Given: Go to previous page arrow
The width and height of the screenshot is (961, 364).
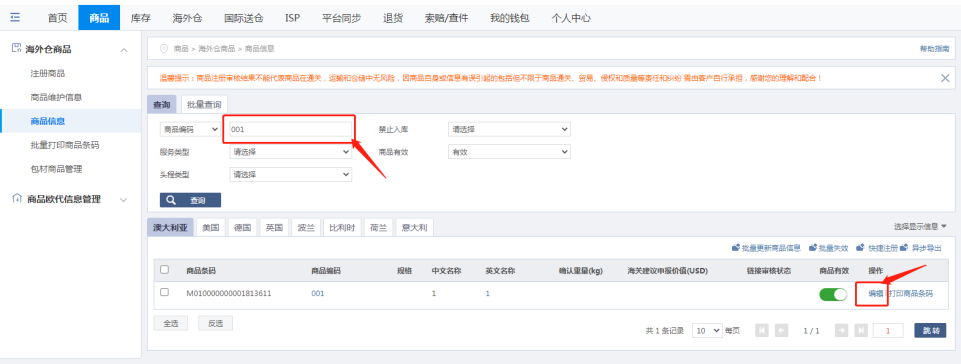Looking at the screenshot, I should click(781, 330).
